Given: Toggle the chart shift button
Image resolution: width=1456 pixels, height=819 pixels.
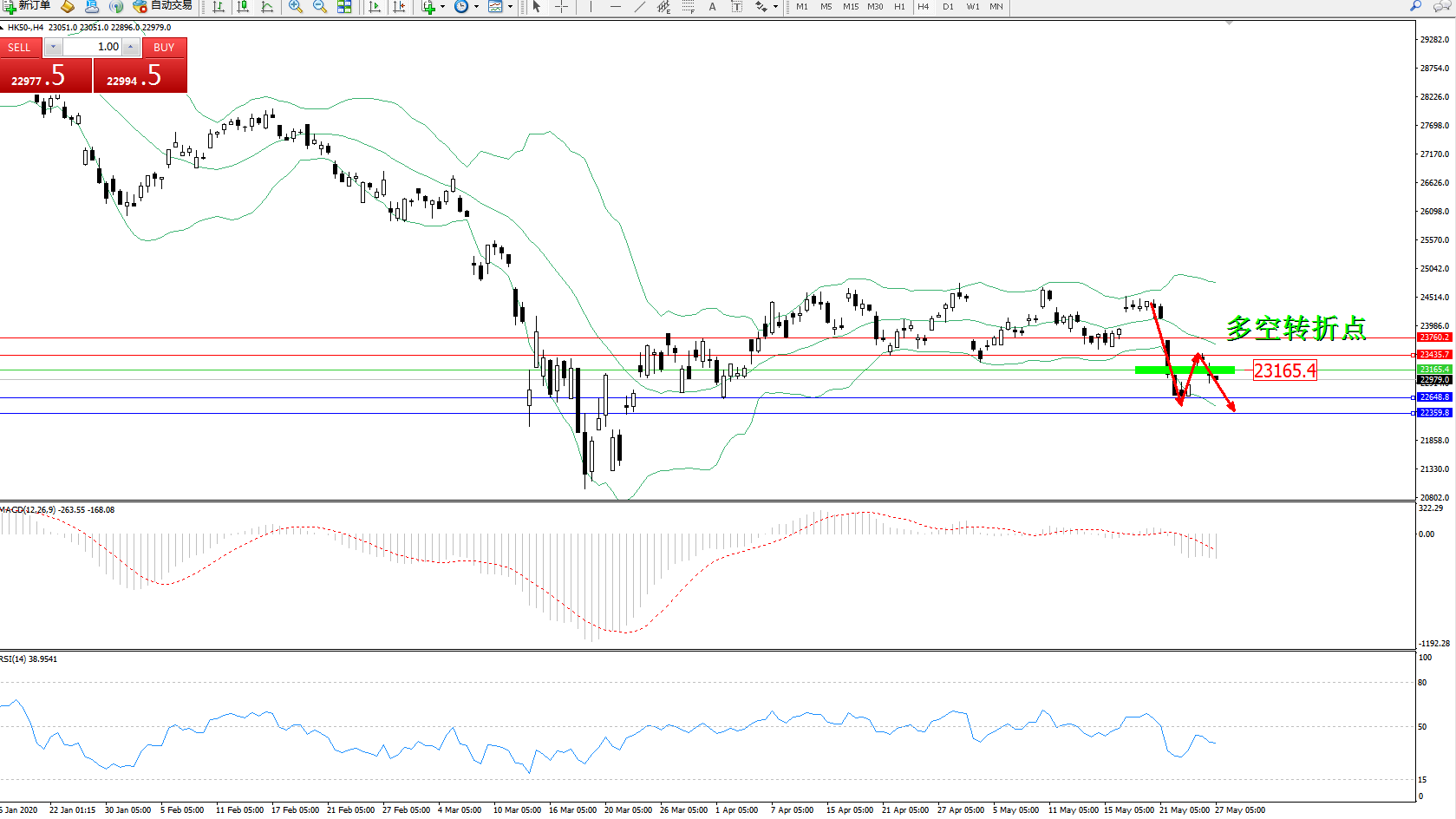Looking at the screenshot, I should (399, 7).
